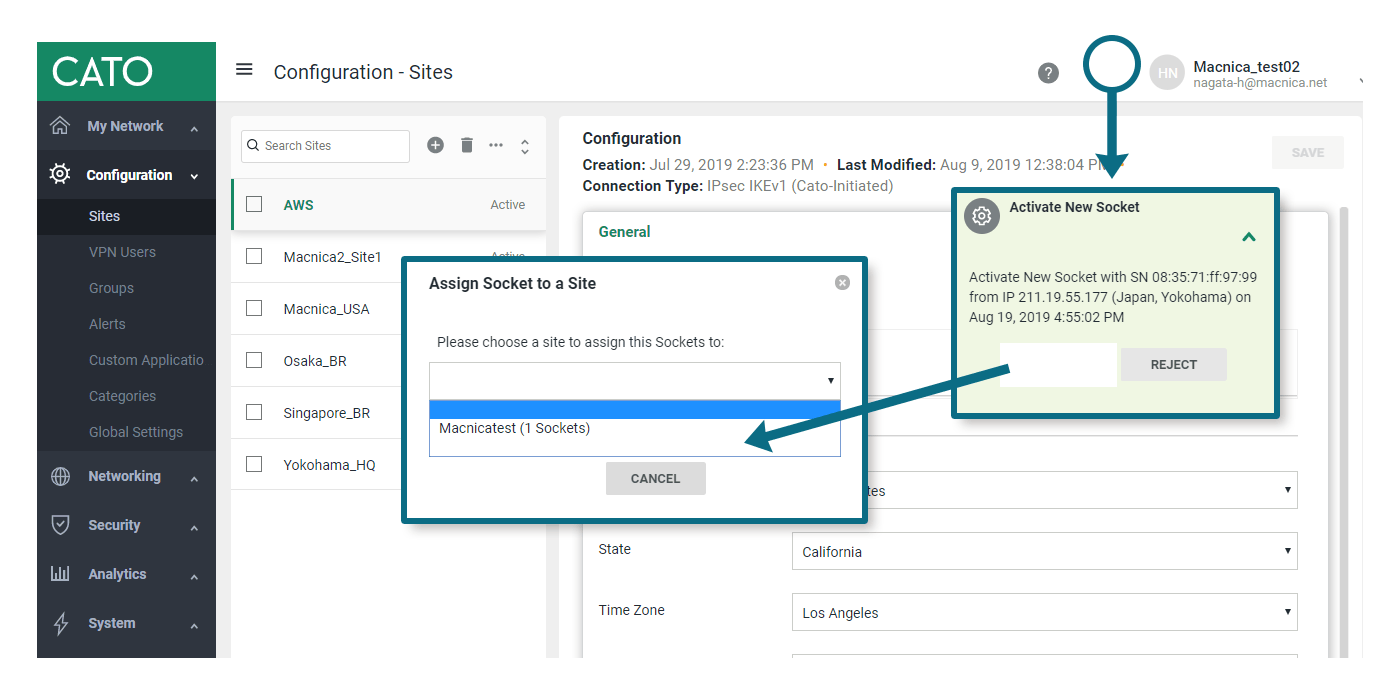
Task: Open the State dropdown showing California
Action: [1045, 551]
